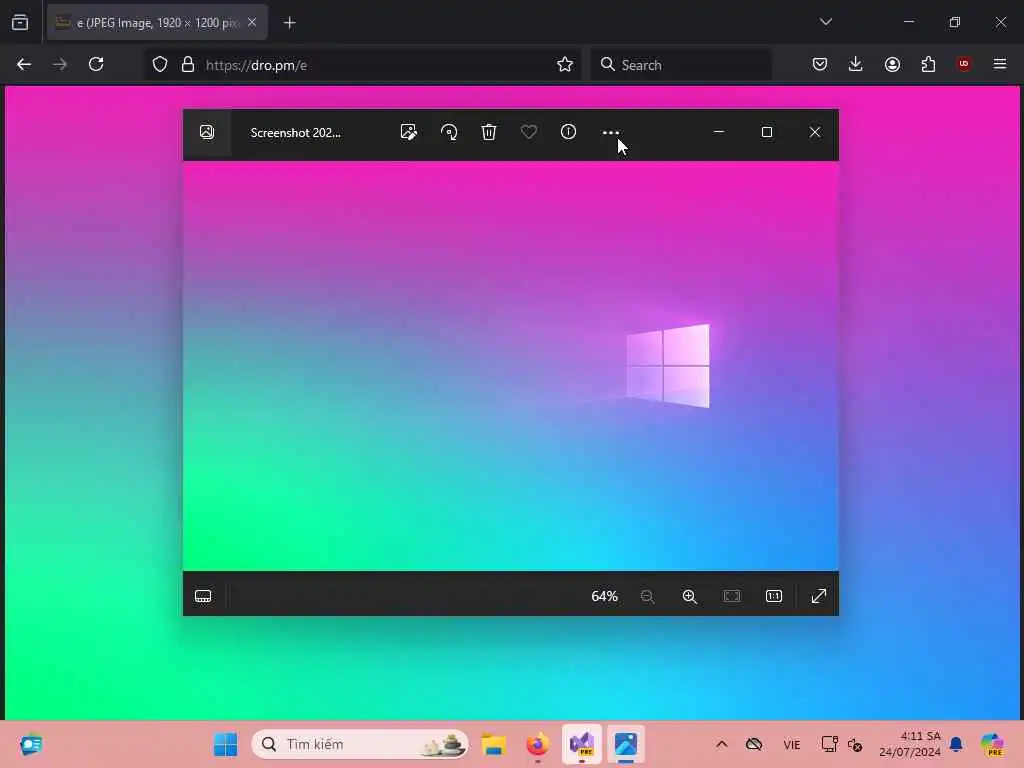The width and height of the screenshot is (1024, 768).
Task: Open uBlock Origin extension popup
Action: [x=964, y=65]
